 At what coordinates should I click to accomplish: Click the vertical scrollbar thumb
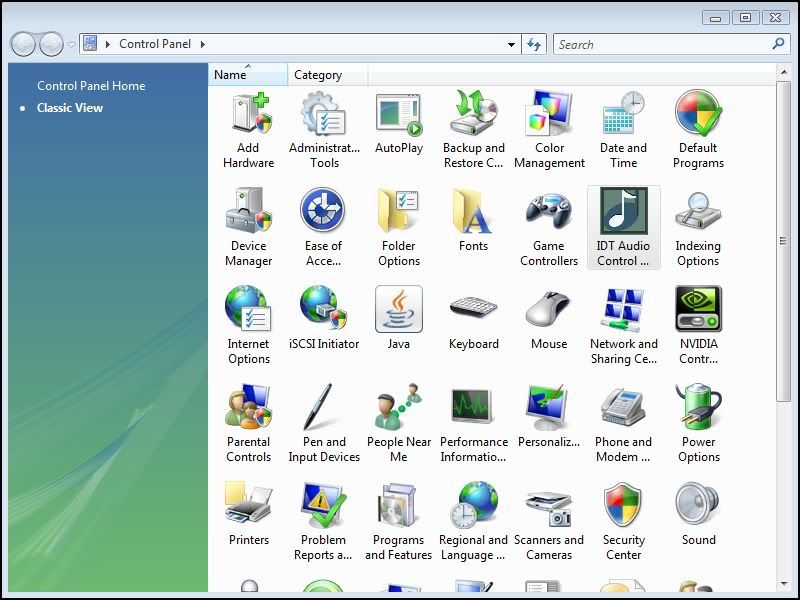[784, 241]
